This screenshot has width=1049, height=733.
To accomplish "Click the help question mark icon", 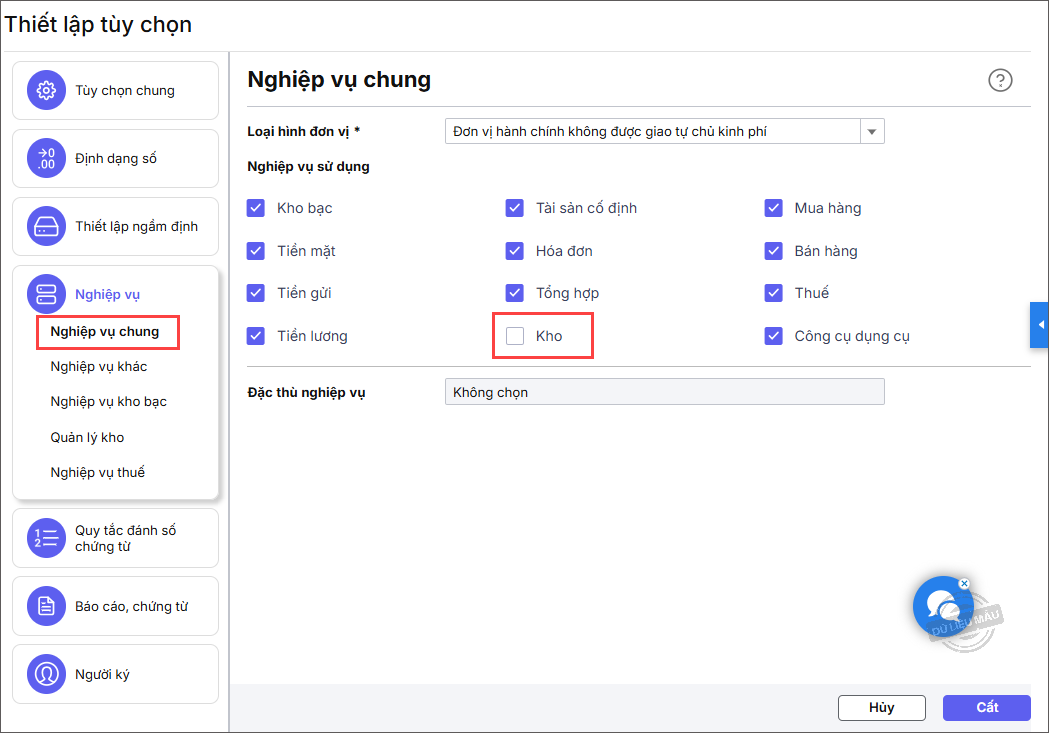I will coord(1000,81).
